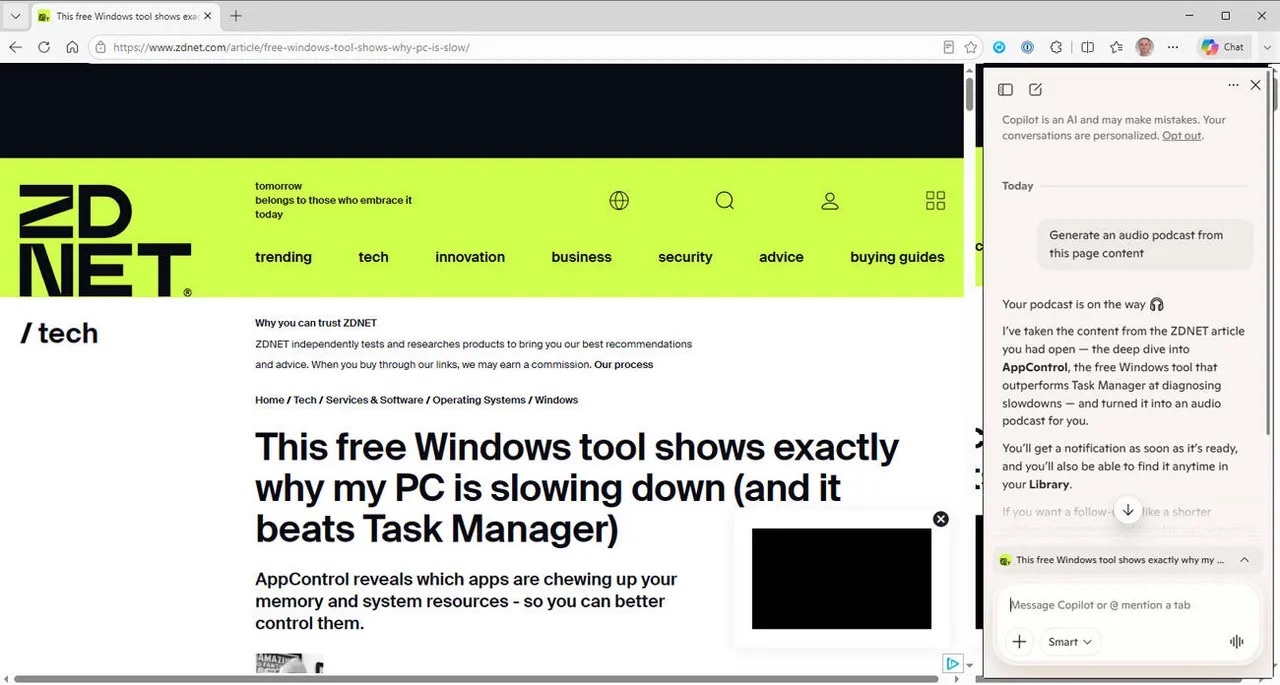This screenshot has width=1280, height=685.
Task: Open the browser profile avatar
Action: pyautogui.click(x=1145, y=47)
